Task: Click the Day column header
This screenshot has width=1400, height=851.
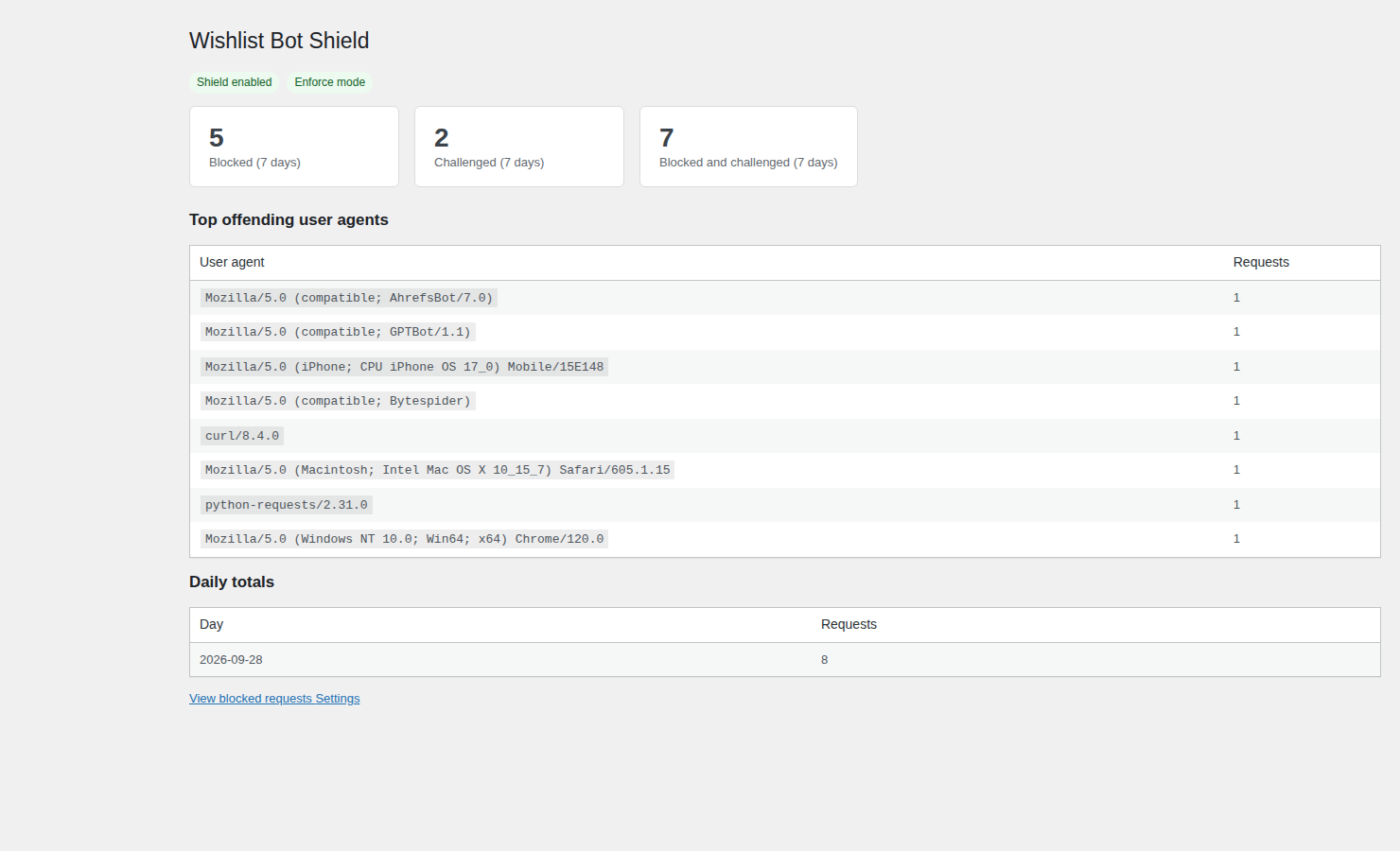Action: coord(211,624)
